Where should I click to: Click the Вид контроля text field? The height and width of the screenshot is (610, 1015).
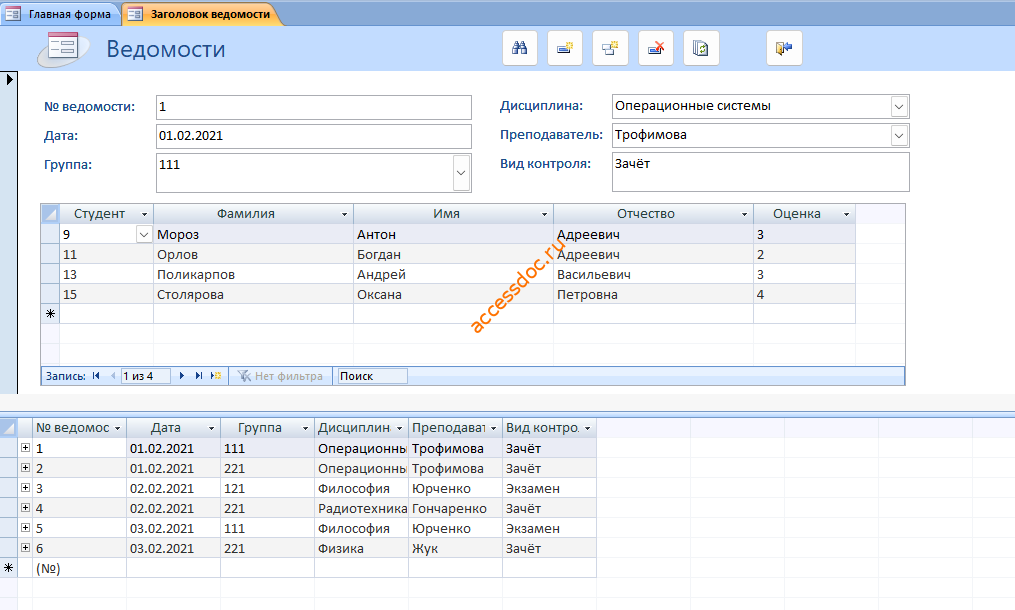pos(761,172)
